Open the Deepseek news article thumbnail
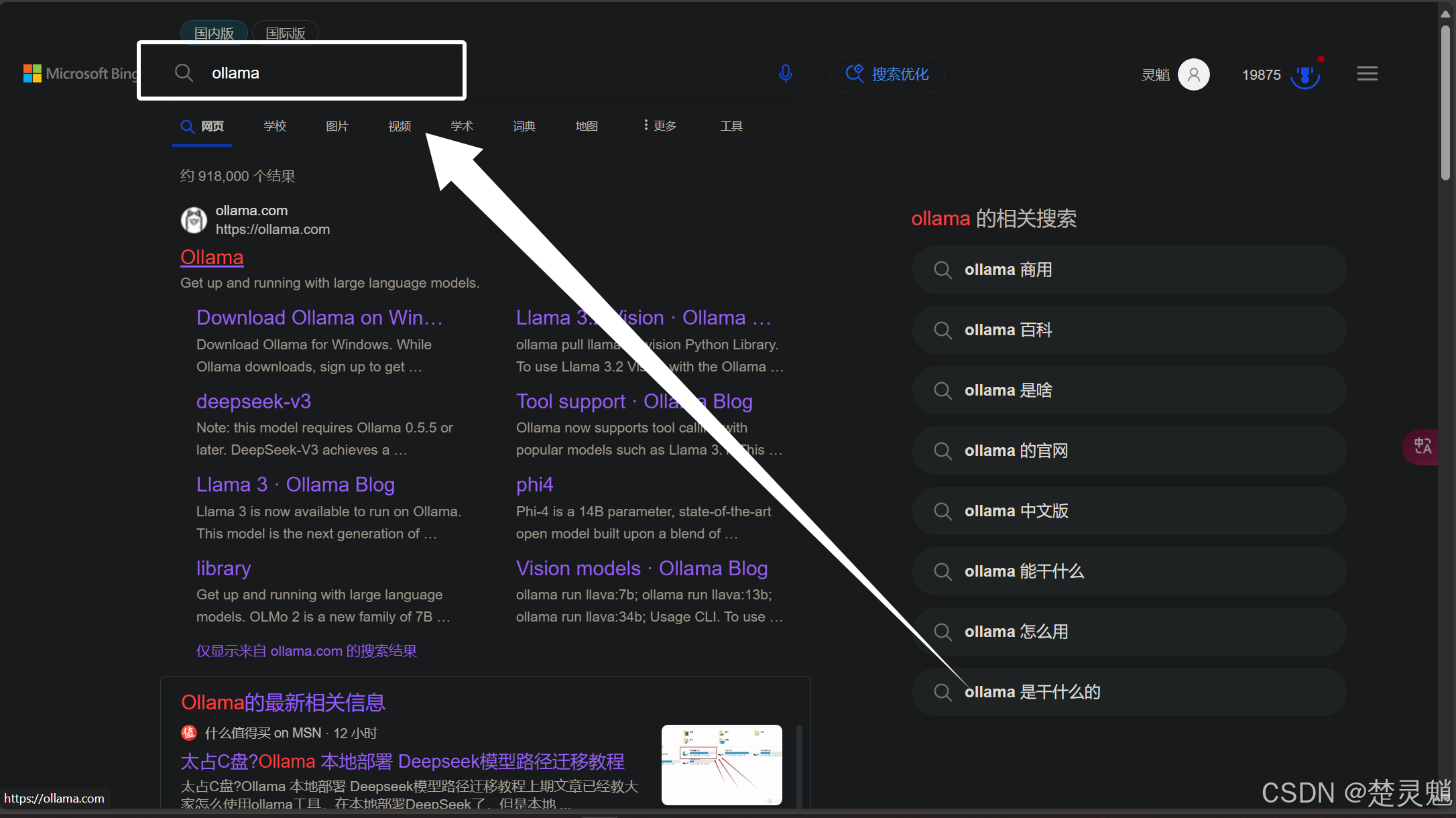1456x818 pixels. click(x=721, y=764)
